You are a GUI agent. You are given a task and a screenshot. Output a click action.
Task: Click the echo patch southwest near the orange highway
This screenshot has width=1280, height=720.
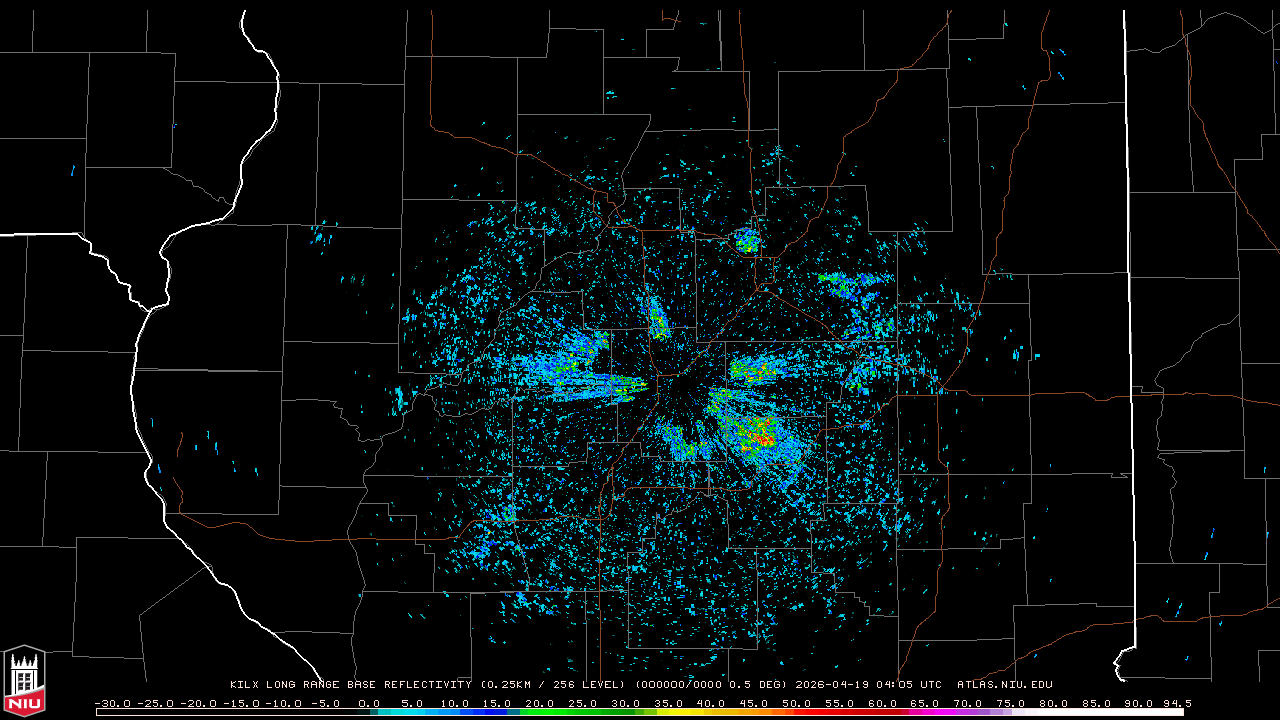[503, 514]
